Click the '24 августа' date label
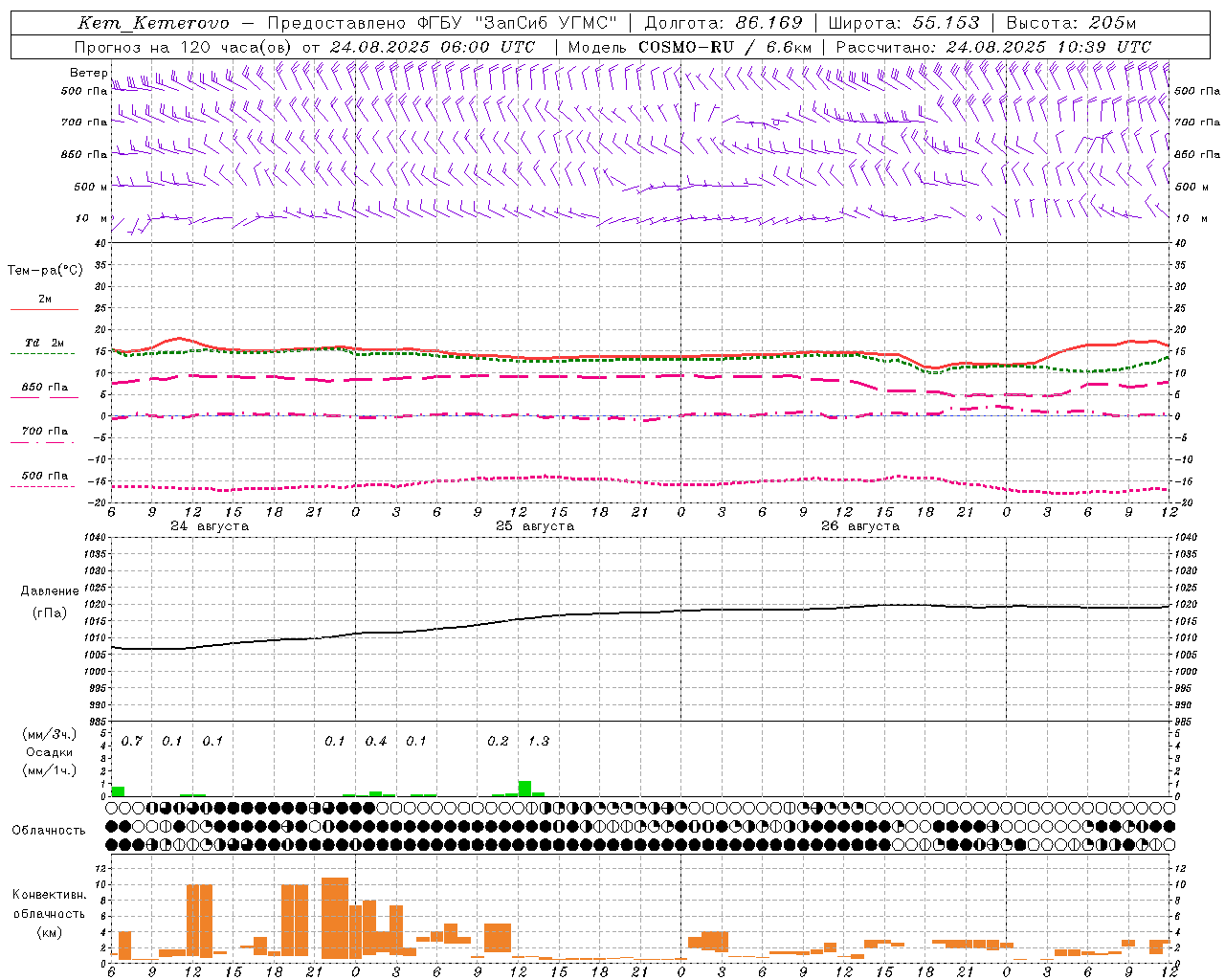Viewport: 1225px width, 980px height. coord(210,526)
